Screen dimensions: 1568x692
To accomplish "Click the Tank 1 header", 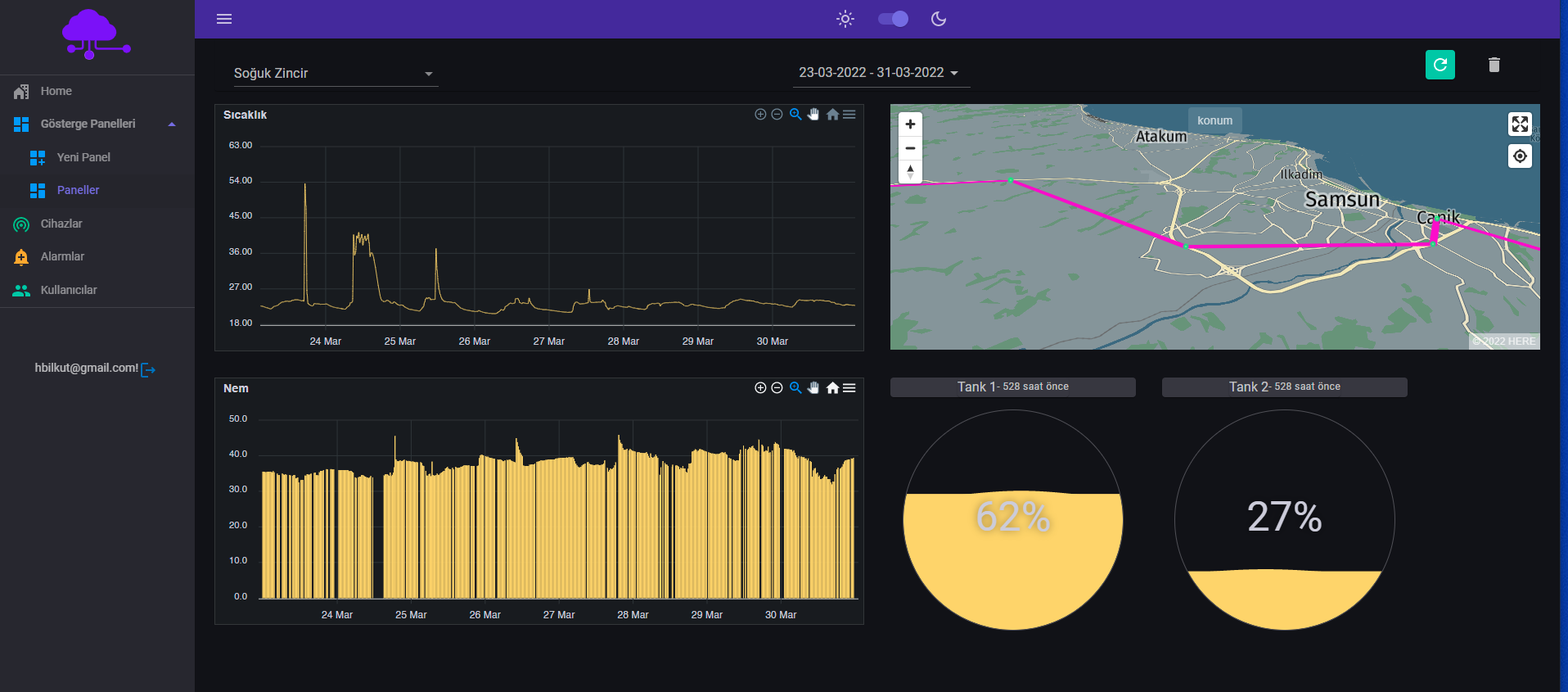I will click(x=1013, y=387).
